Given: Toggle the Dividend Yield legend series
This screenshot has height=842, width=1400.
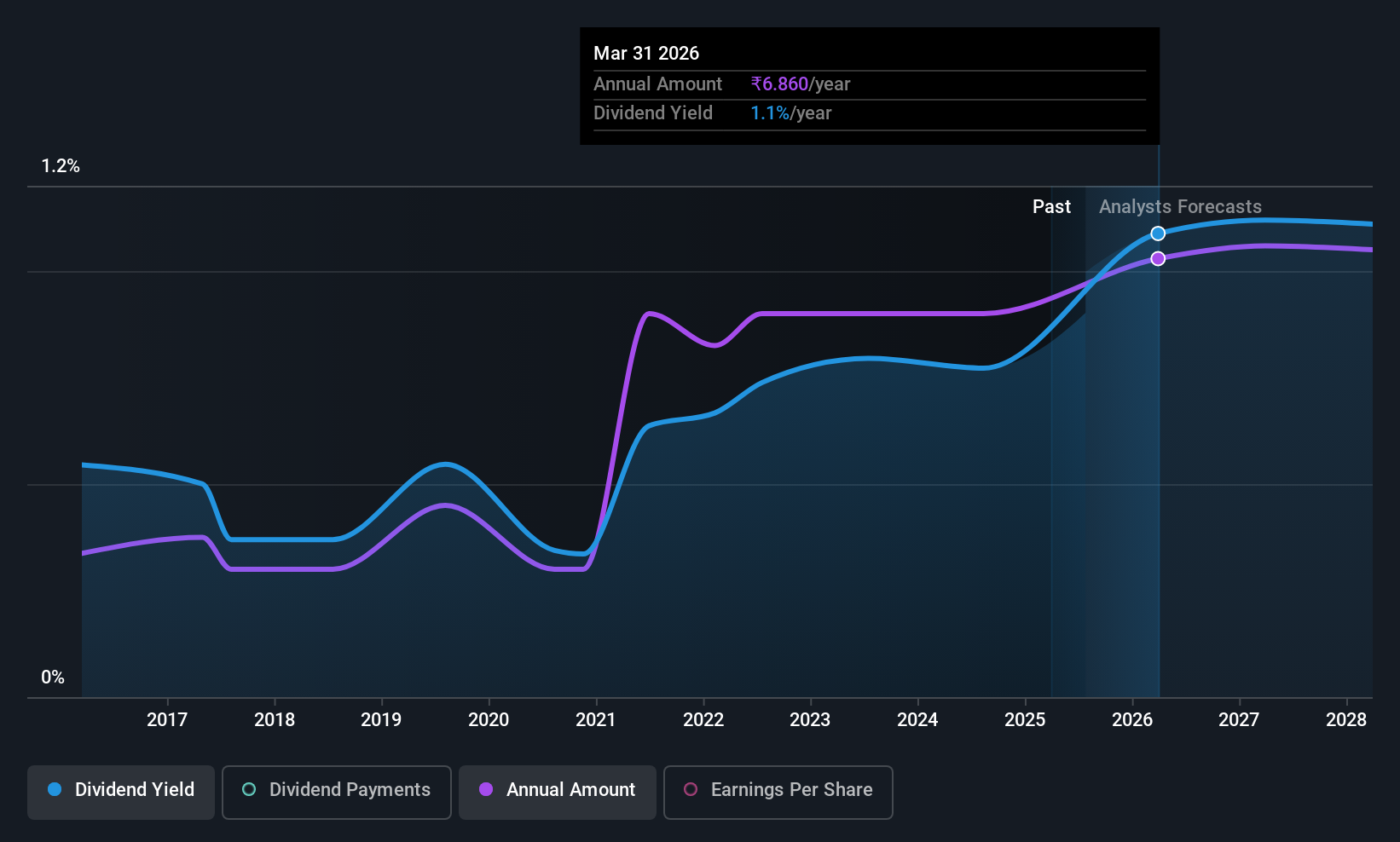Looking at the screenshot, I should [121, 793].
